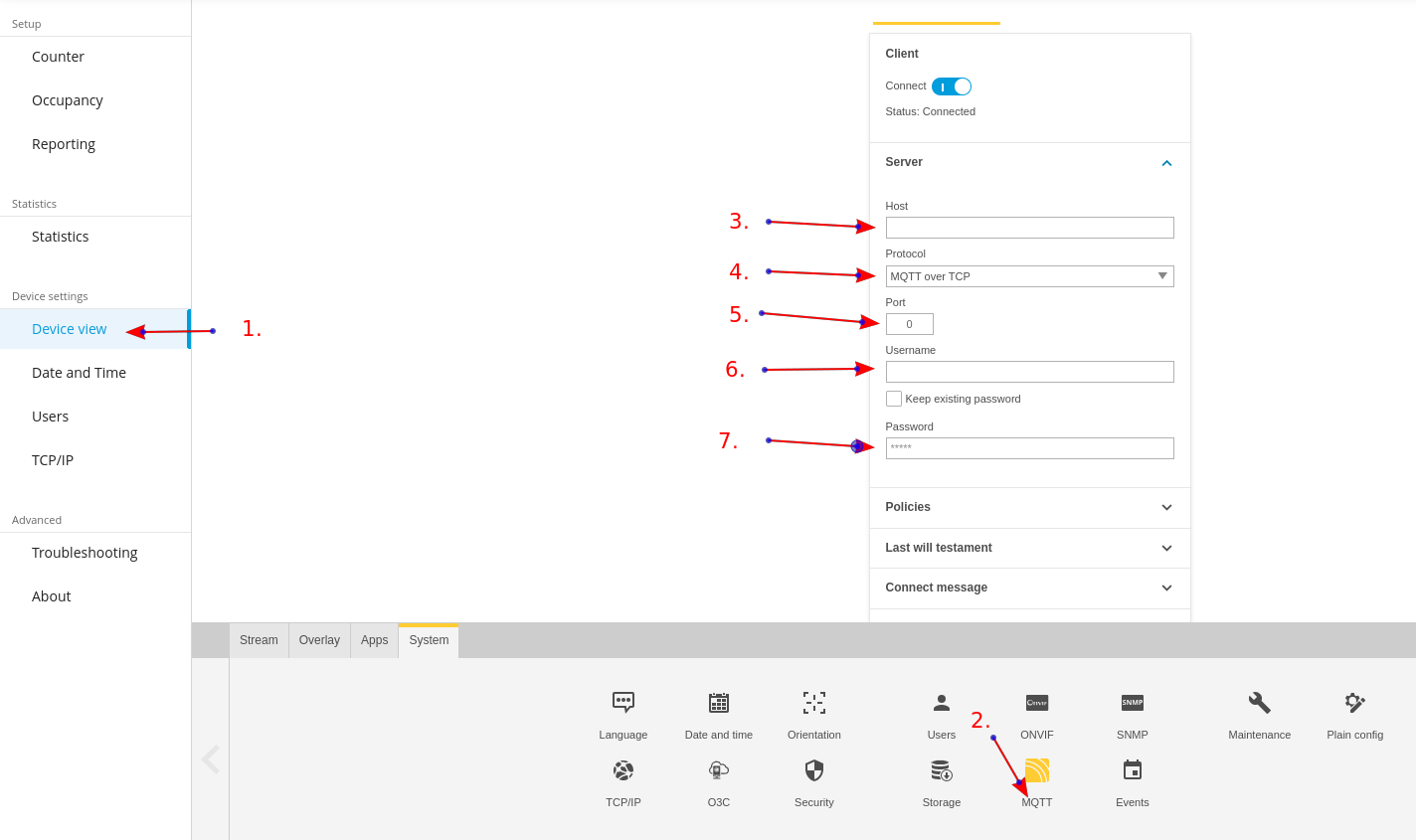Open the Maintenance wrench icon
This screenshot has width=1416, height=840.
pyautogui.click(x=1260, y=703)
